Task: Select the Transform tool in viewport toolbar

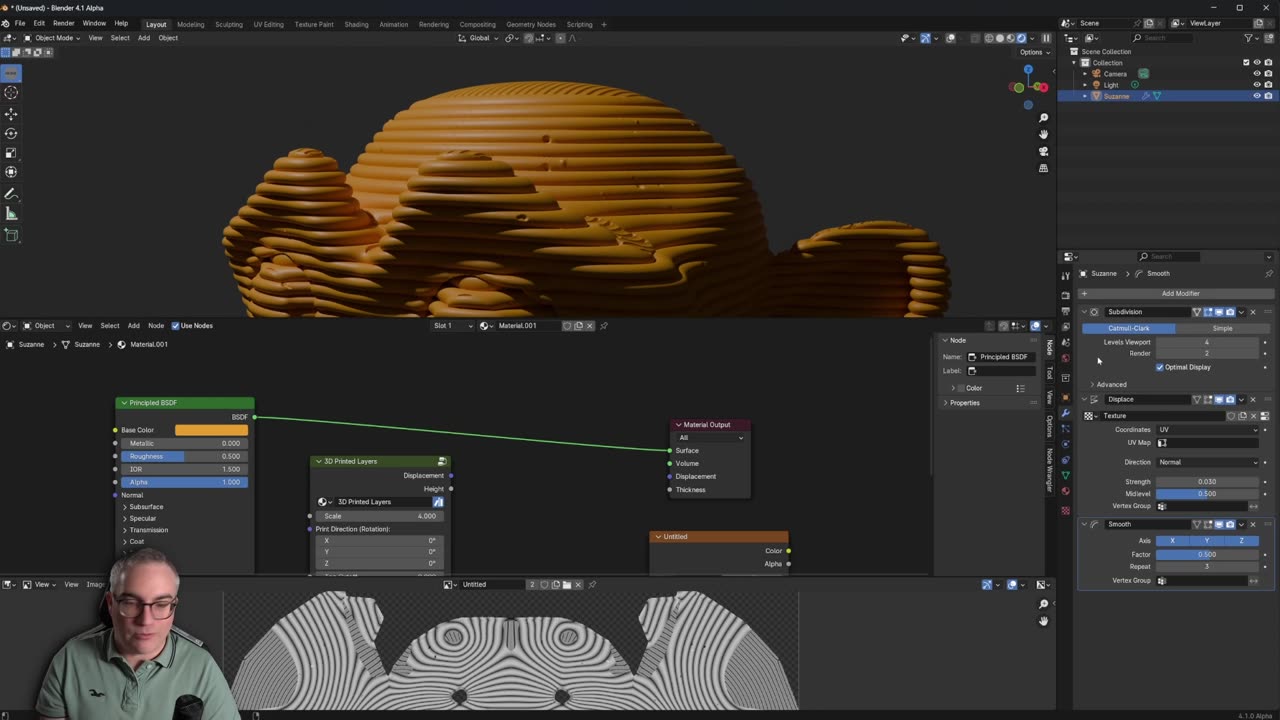Action: click(x=11, y=172)
